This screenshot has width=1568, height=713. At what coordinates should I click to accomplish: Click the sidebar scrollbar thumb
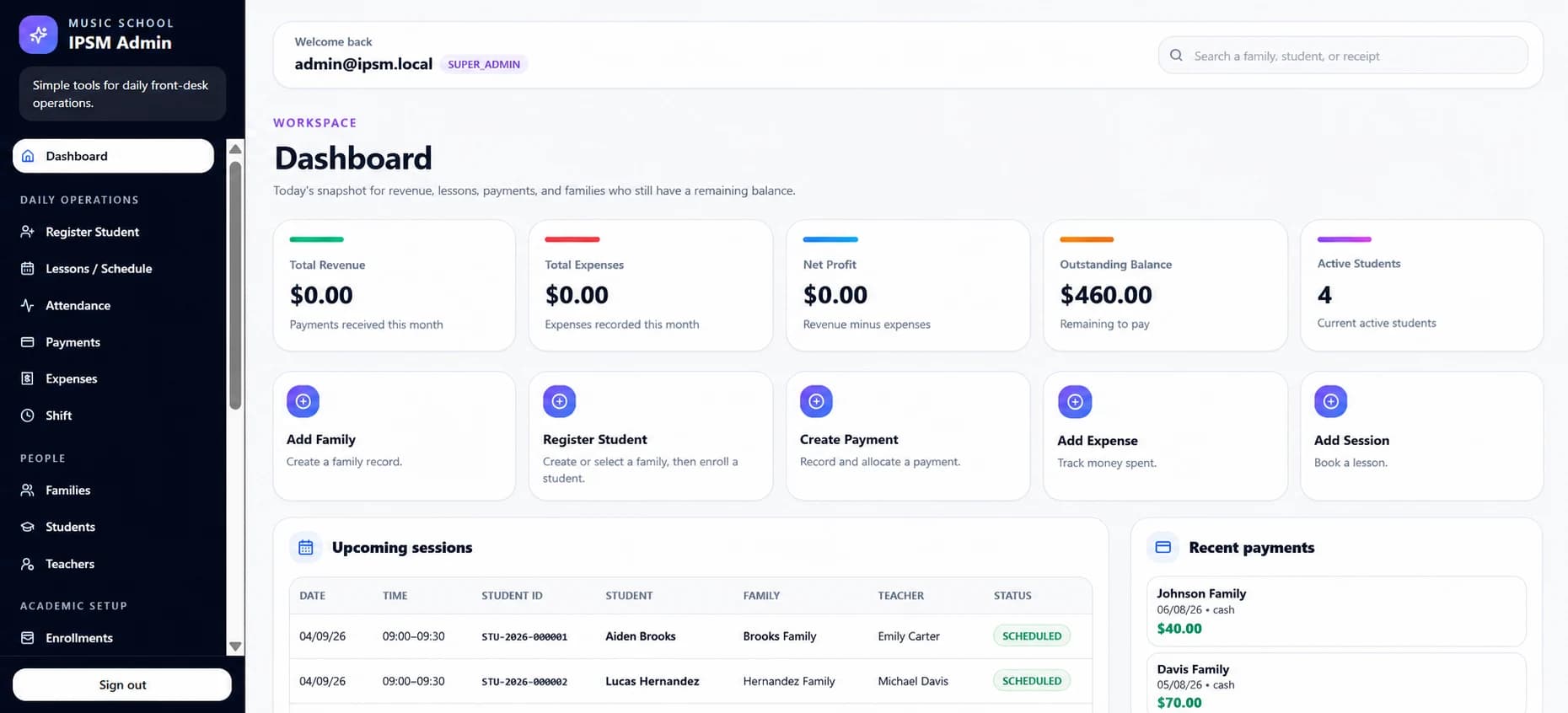[x=235, y=285]
